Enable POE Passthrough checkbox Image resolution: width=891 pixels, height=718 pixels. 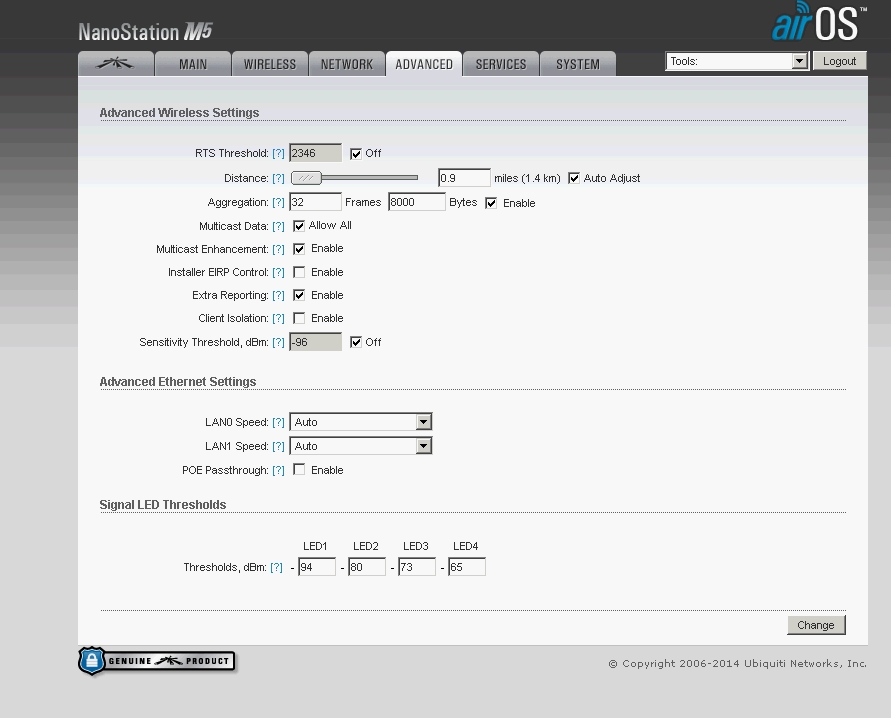coord(299,469)
